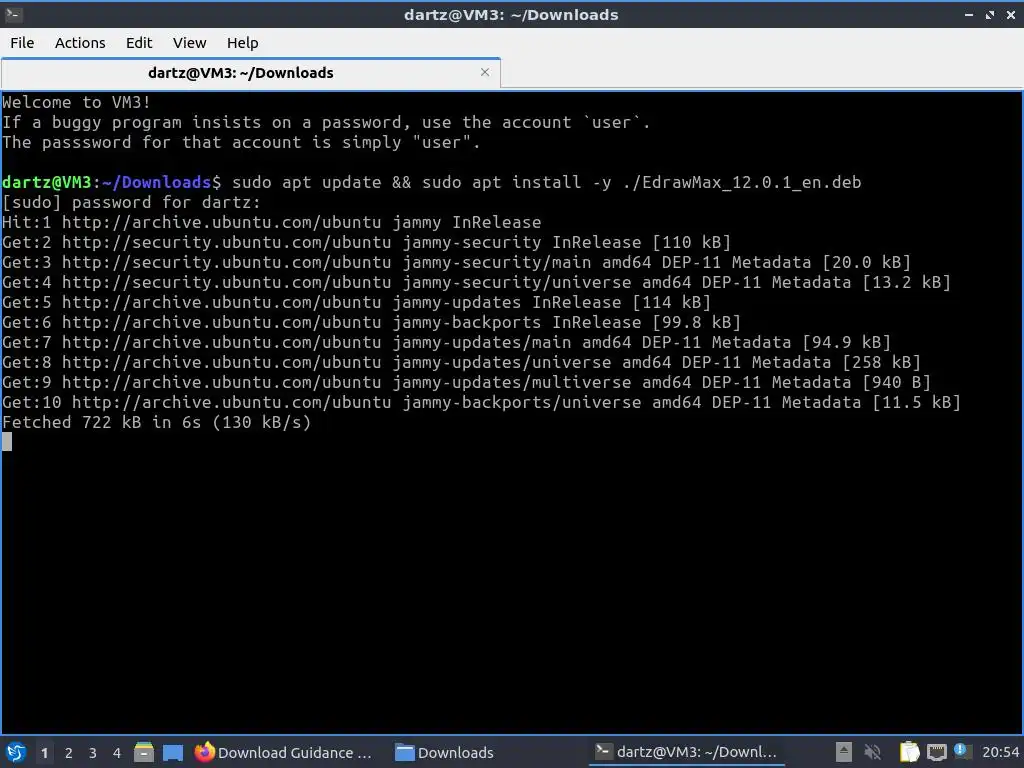Maximize the terminal window

tap(990, 15)
